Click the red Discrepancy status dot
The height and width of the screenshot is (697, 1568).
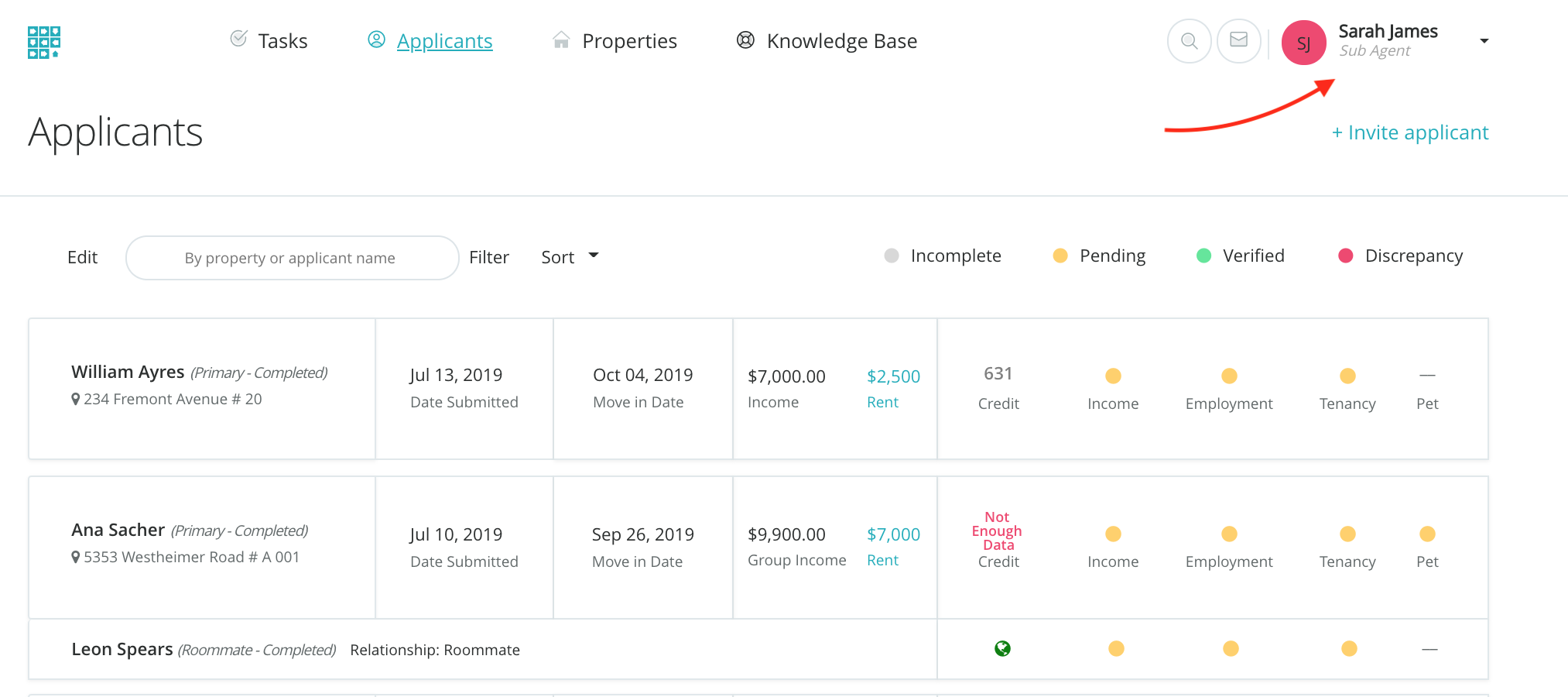tap(1346, 256)
